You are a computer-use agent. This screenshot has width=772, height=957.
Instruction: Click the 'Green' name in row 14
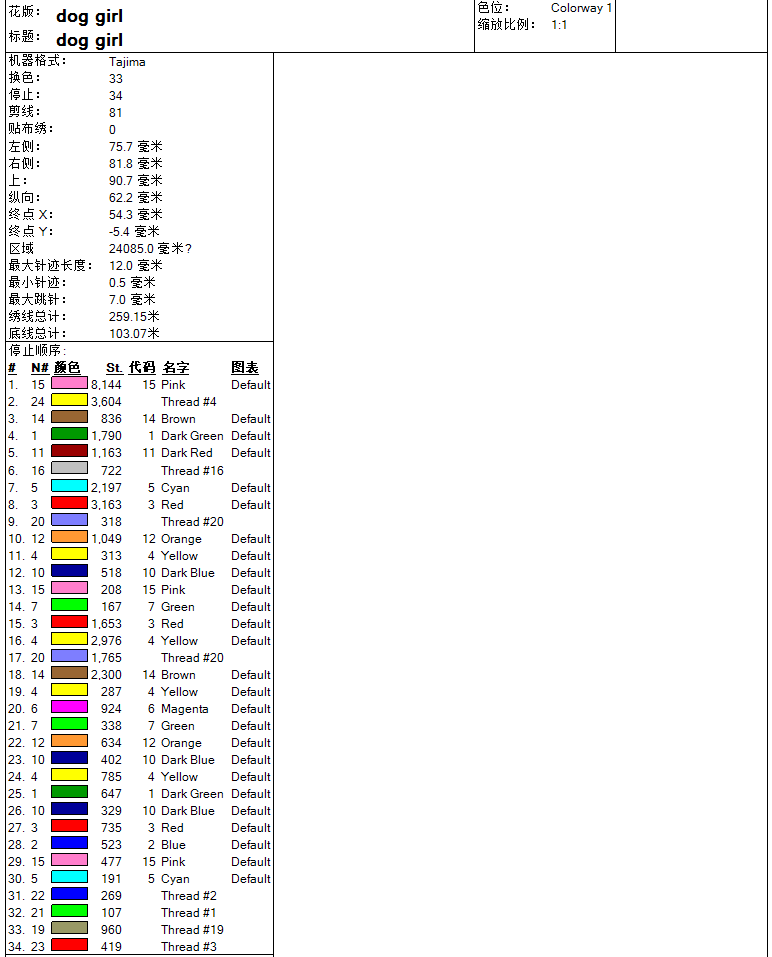pos(178,607)
